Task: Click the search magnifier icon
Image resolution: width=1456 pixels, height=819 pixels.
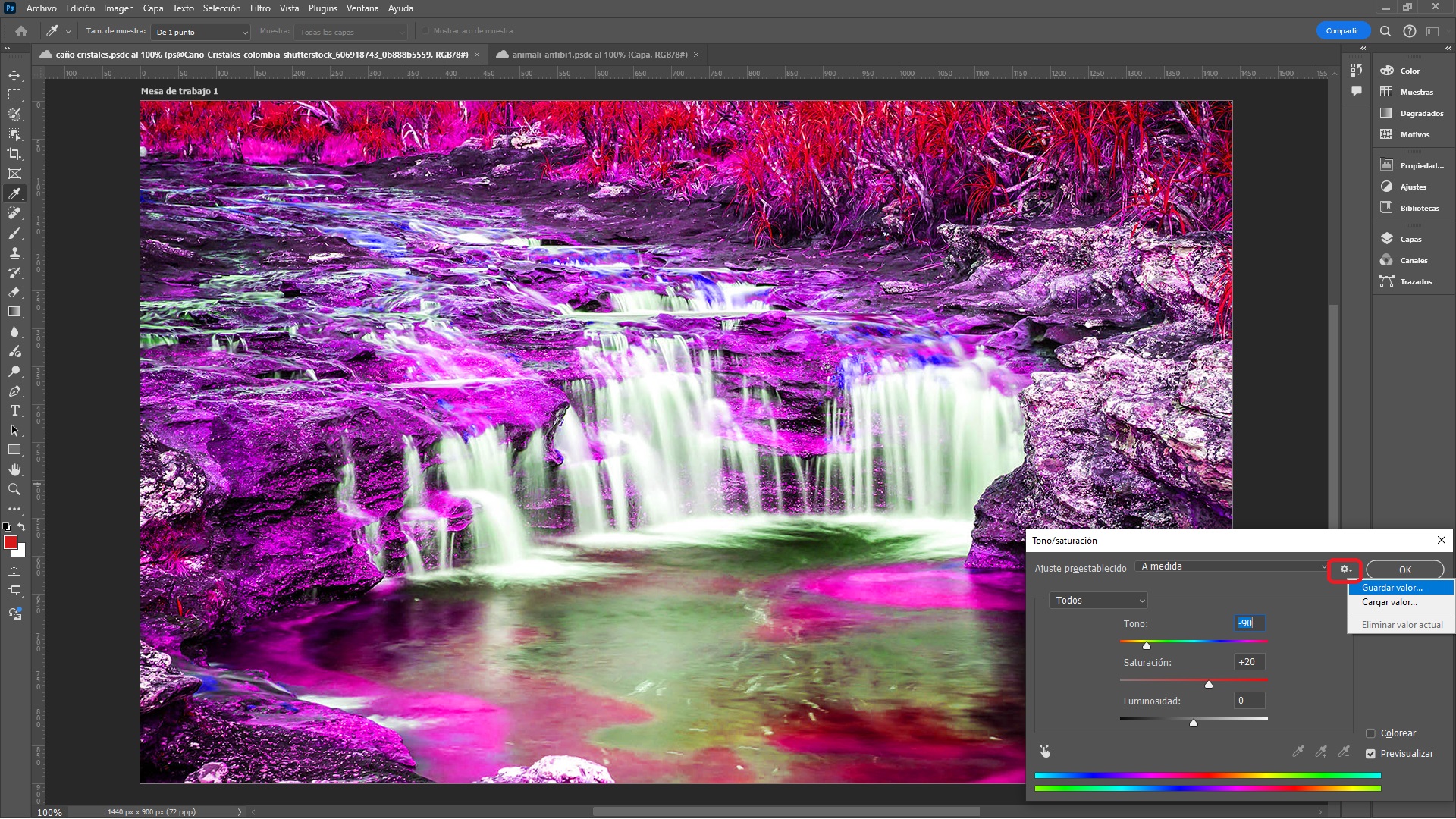Action: (1385, 31)
